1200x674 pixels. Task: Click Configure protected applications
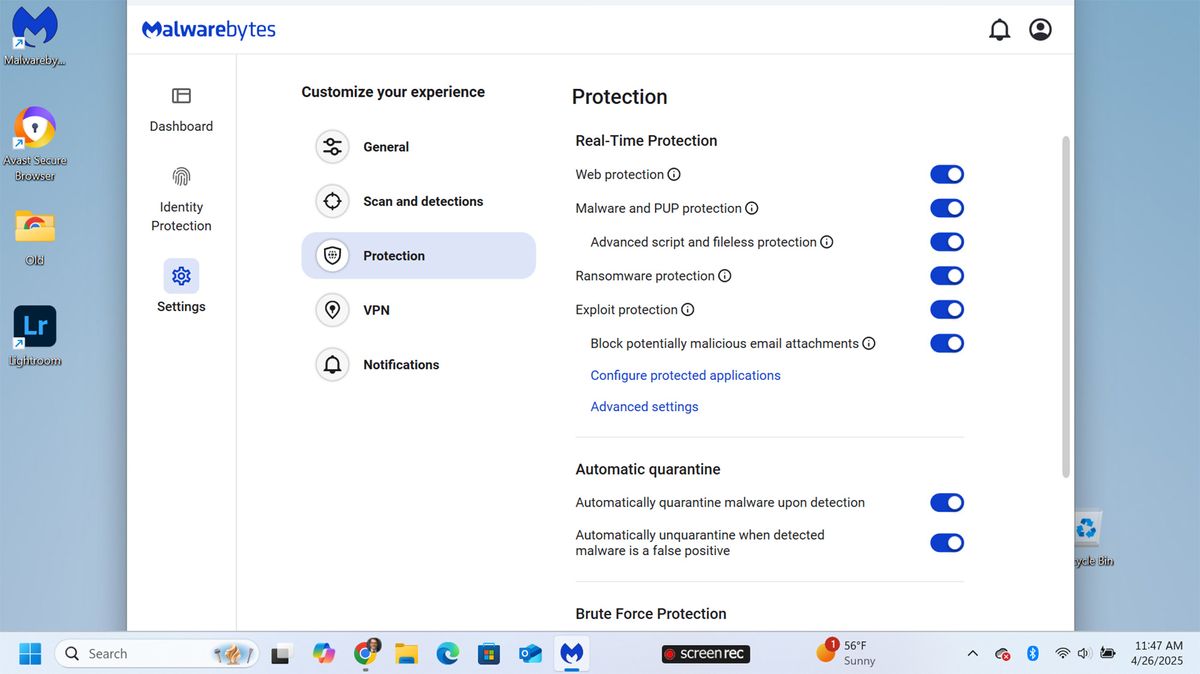685,375
